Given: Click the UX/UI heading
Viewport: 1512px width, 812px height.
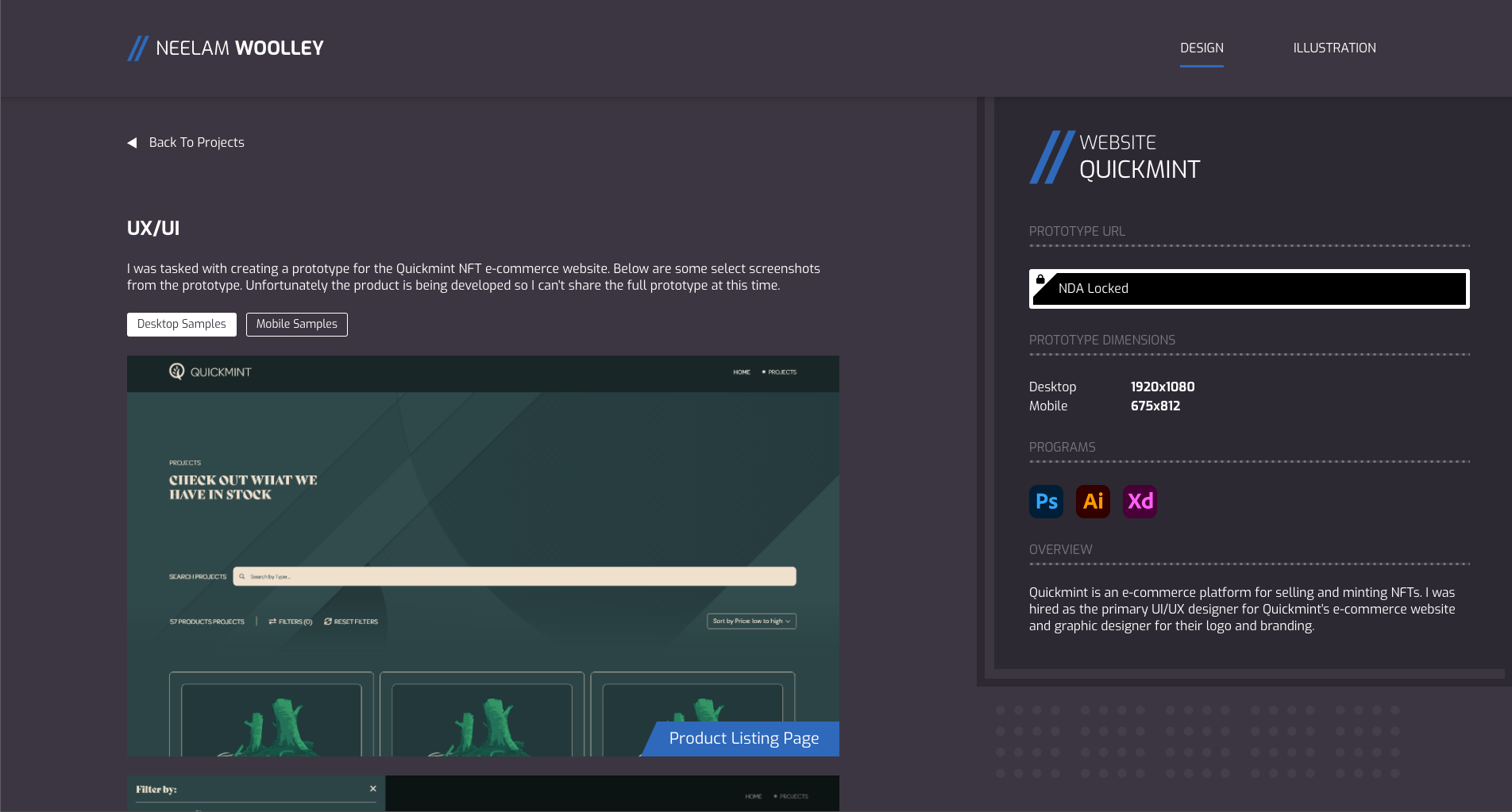Looking at the screenshot, I should (153, 229).
